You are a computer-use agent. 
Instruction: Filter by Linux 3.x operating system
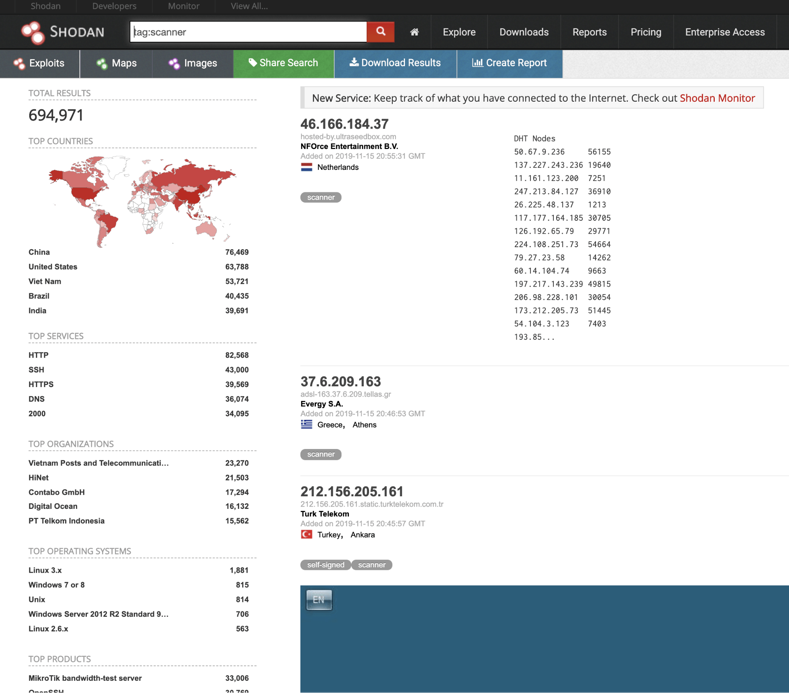point(45,570)
